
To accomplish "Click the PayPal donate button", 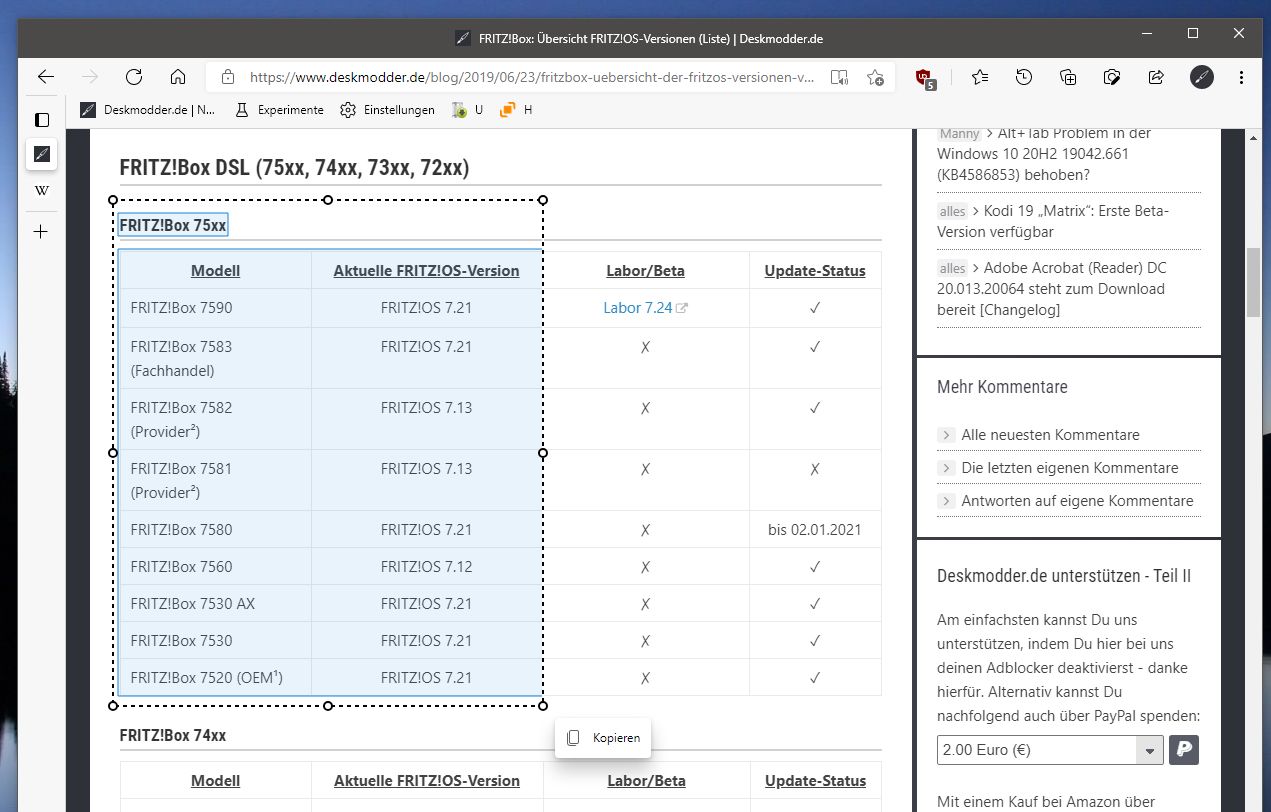I will (1184, 750).
